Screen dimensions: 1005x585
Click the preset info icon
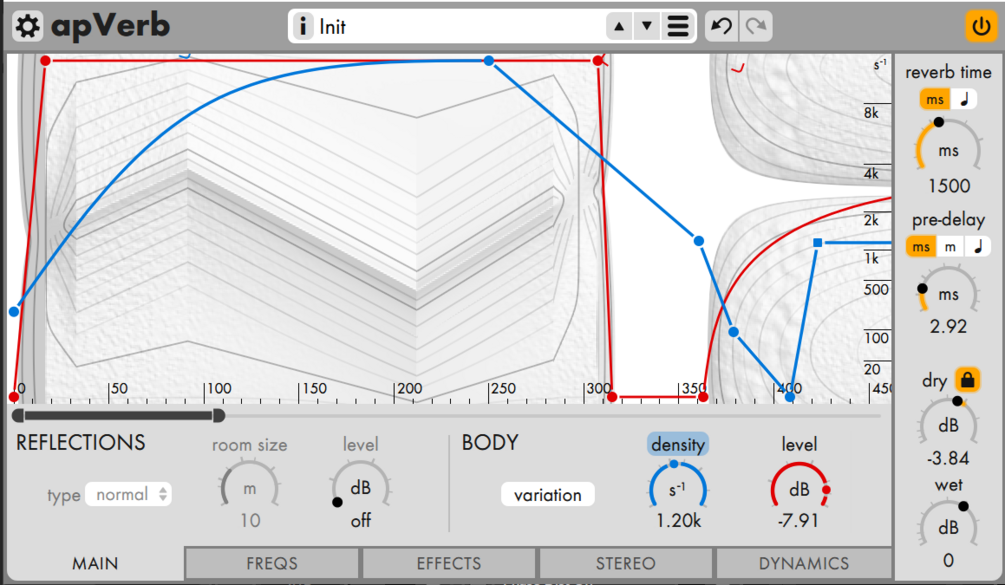point(303,26)
